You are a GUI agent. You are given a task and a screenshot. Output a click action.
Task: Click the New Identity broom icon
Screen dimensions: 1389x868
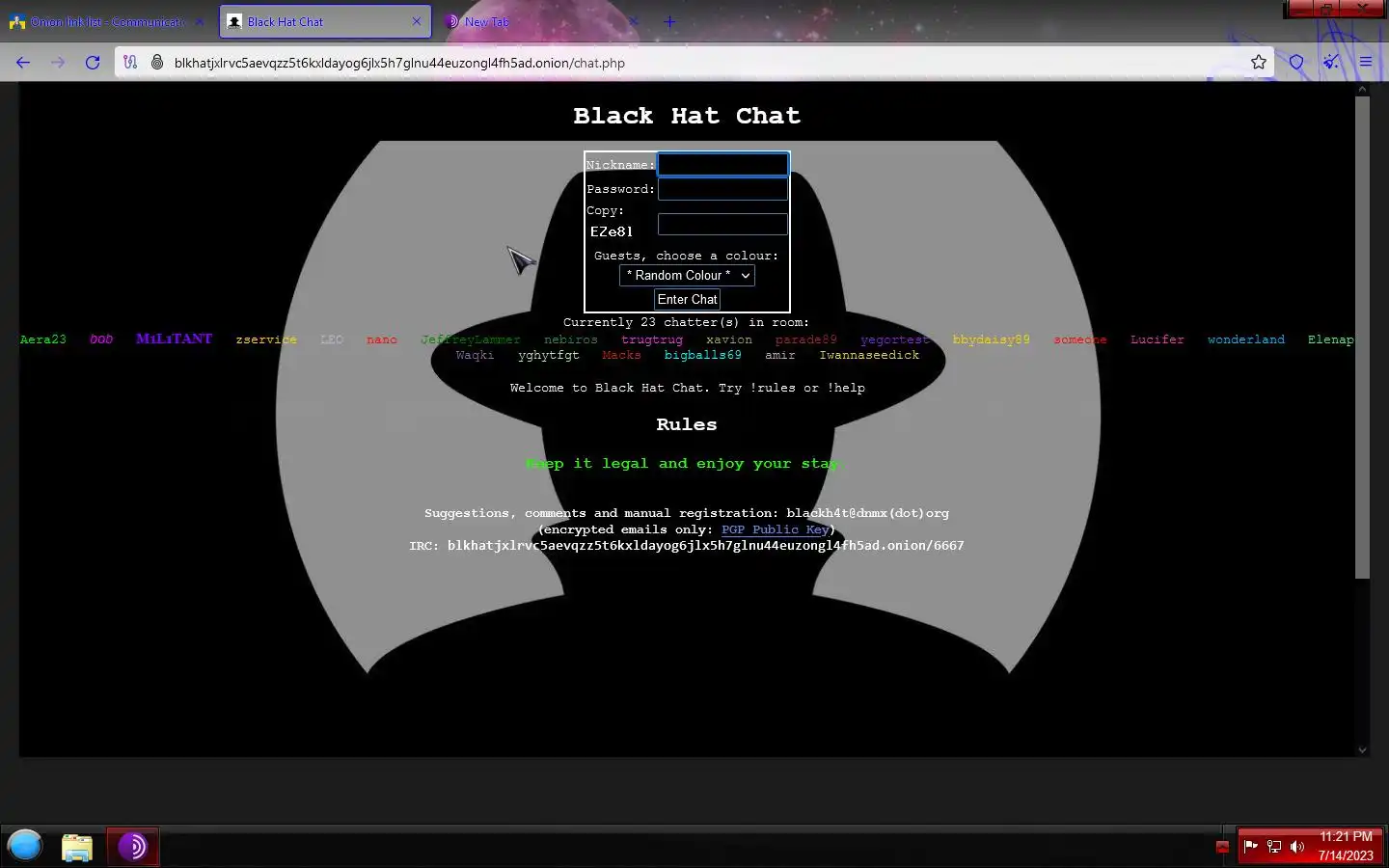pos(1331,63)
